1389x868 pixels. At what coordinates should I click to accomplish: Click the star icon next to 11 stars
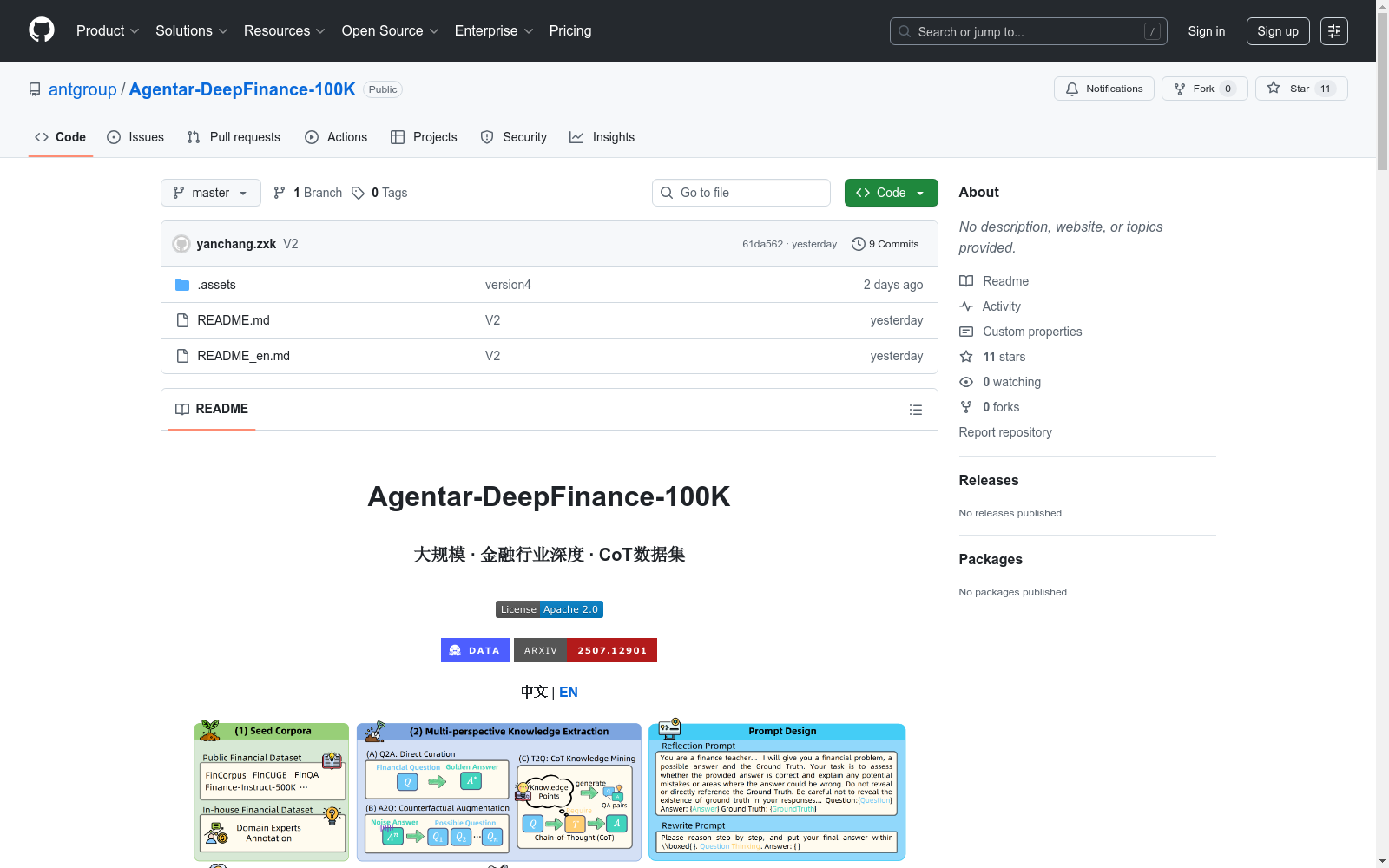click(x=966, y=357)
